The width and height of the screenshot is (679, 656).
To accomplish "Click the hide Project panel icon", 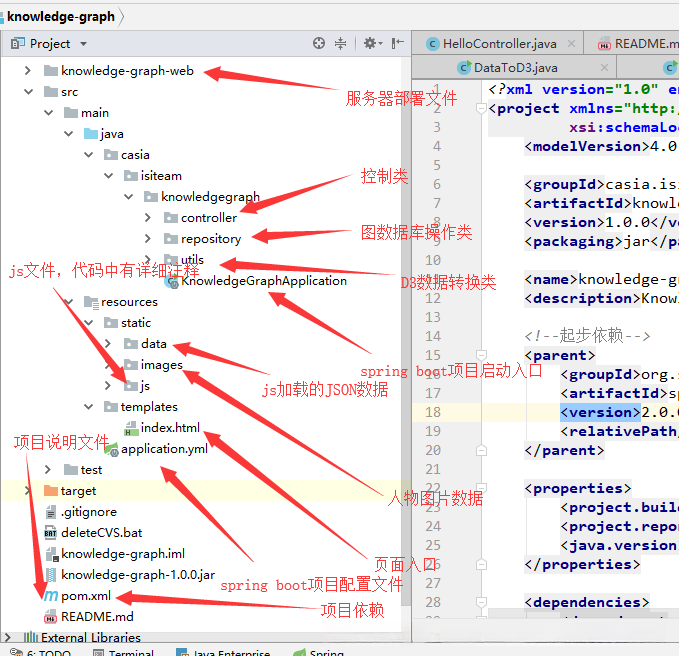I will click(x=398, y=43).
